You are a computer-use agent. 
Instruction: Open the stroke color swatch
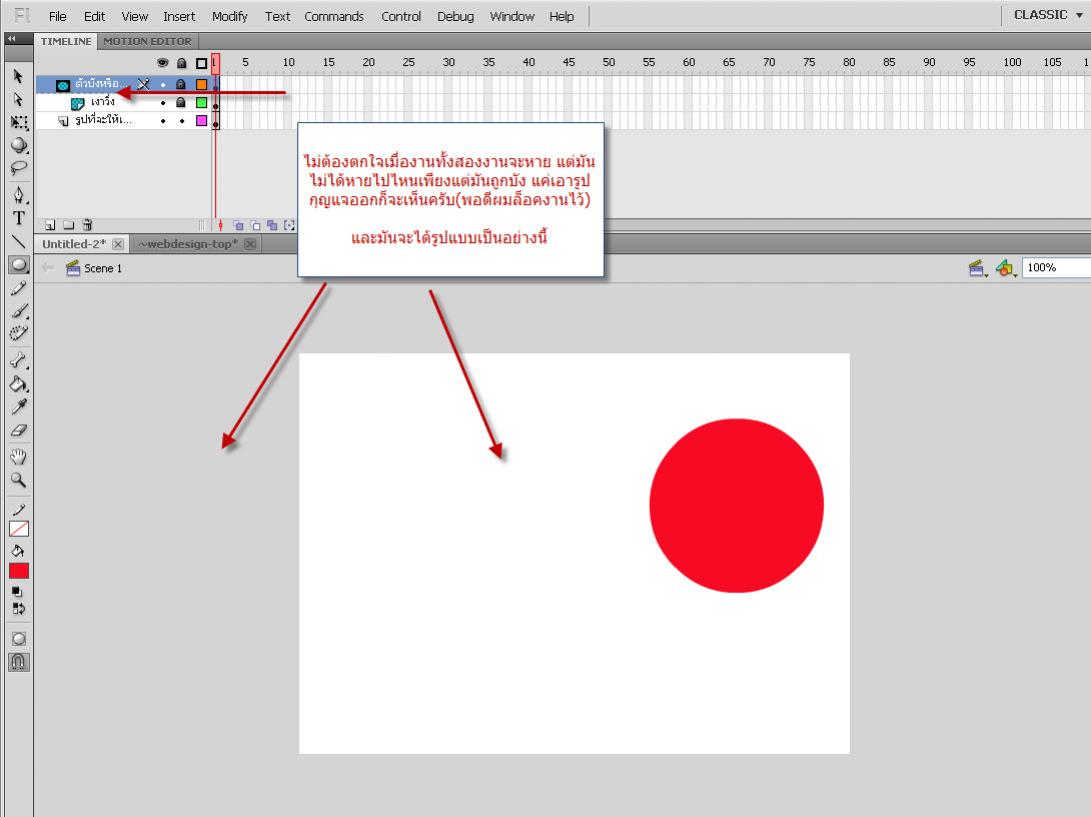19,529
